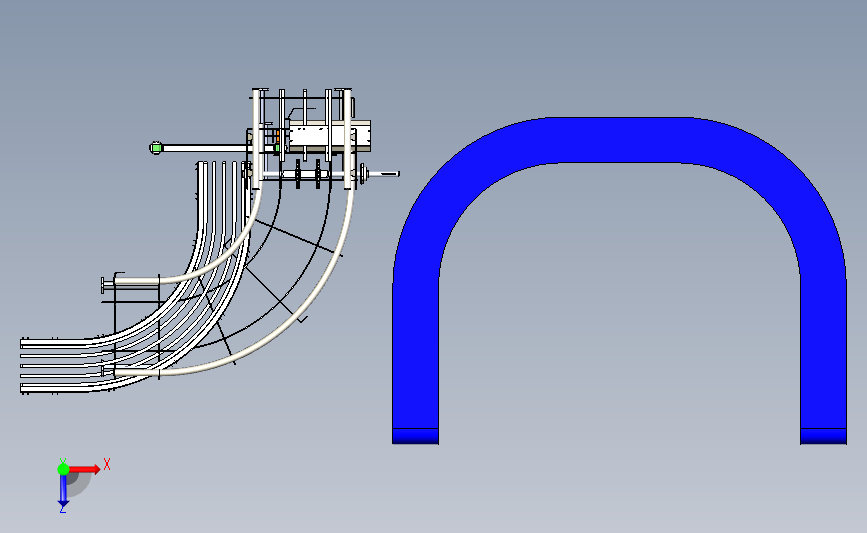Select the drive shaft tip protruding right of frame
This screenshot has width=867, height=533.
[385, 174]
